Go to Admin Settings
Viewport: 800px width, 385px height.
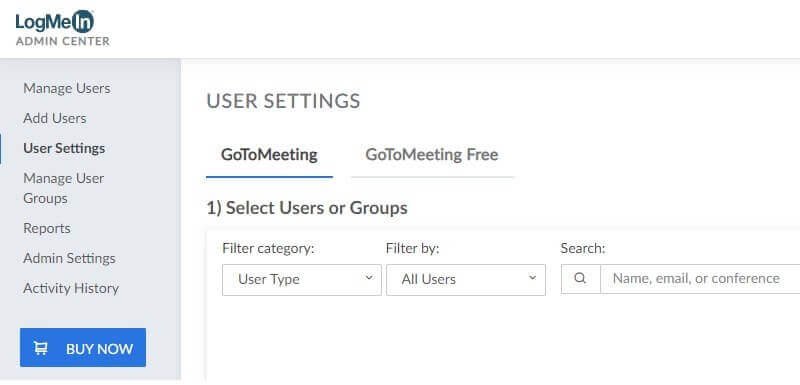69,258
